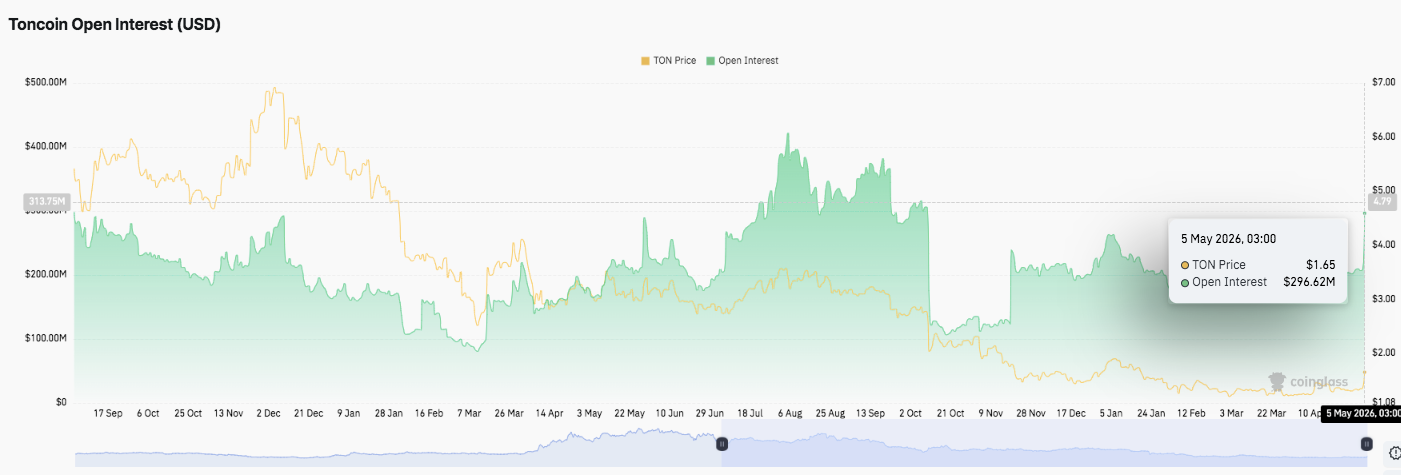Click the green Open Interest legend swatch

[x=711, y=61]
